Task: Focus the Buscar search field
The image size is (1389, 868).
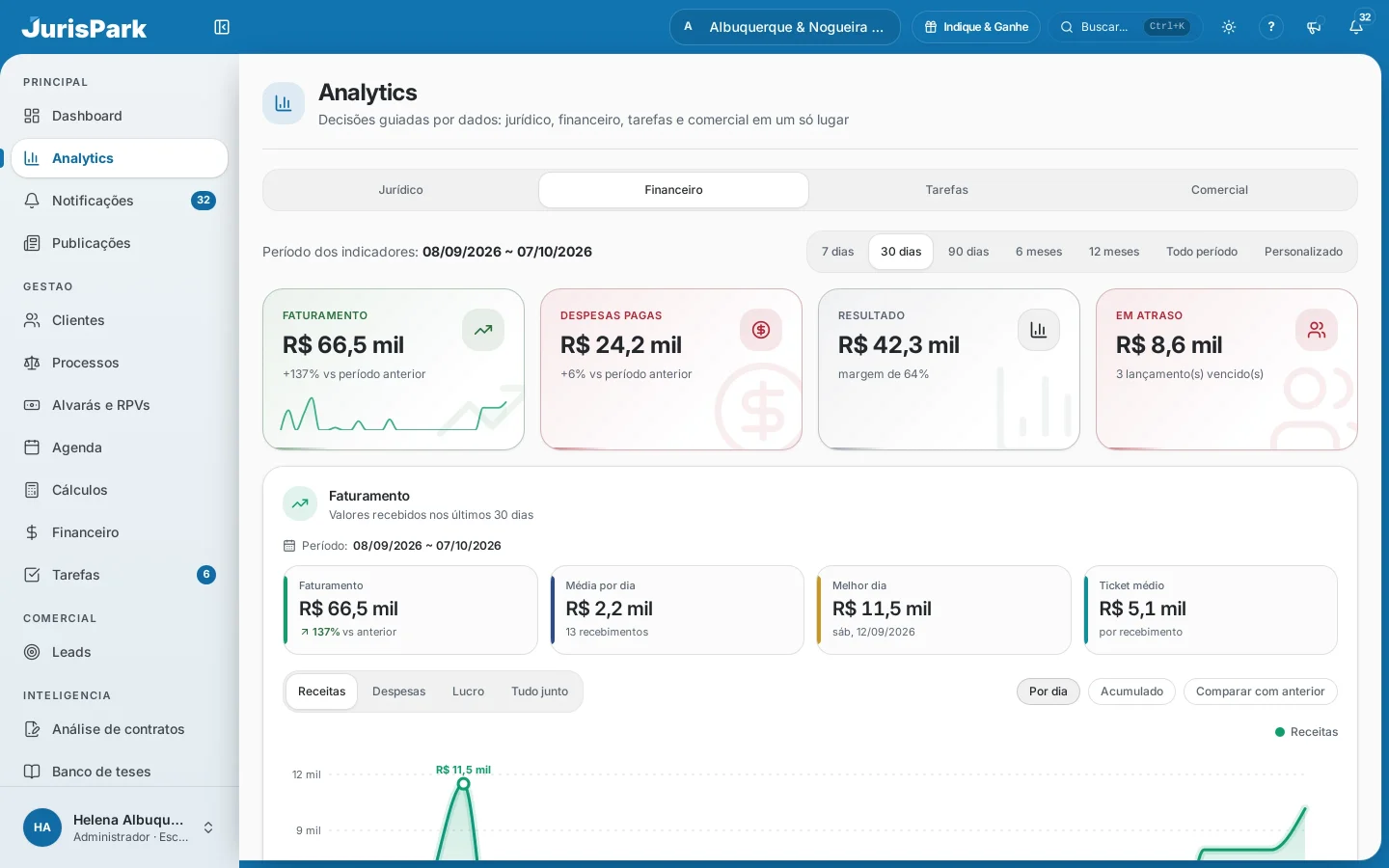Action: point(1125,27)
